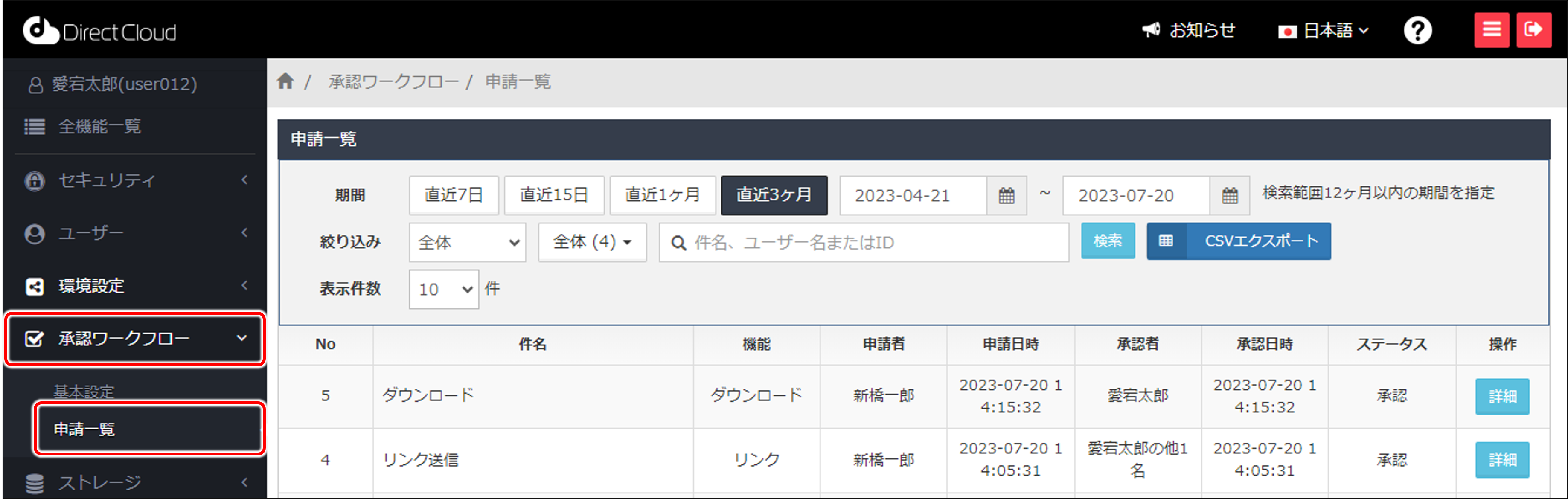The height and width of the screenshot is (499, 1568).
Task: Click the CSVエクスポート button
Action: tap(1238, 241)
